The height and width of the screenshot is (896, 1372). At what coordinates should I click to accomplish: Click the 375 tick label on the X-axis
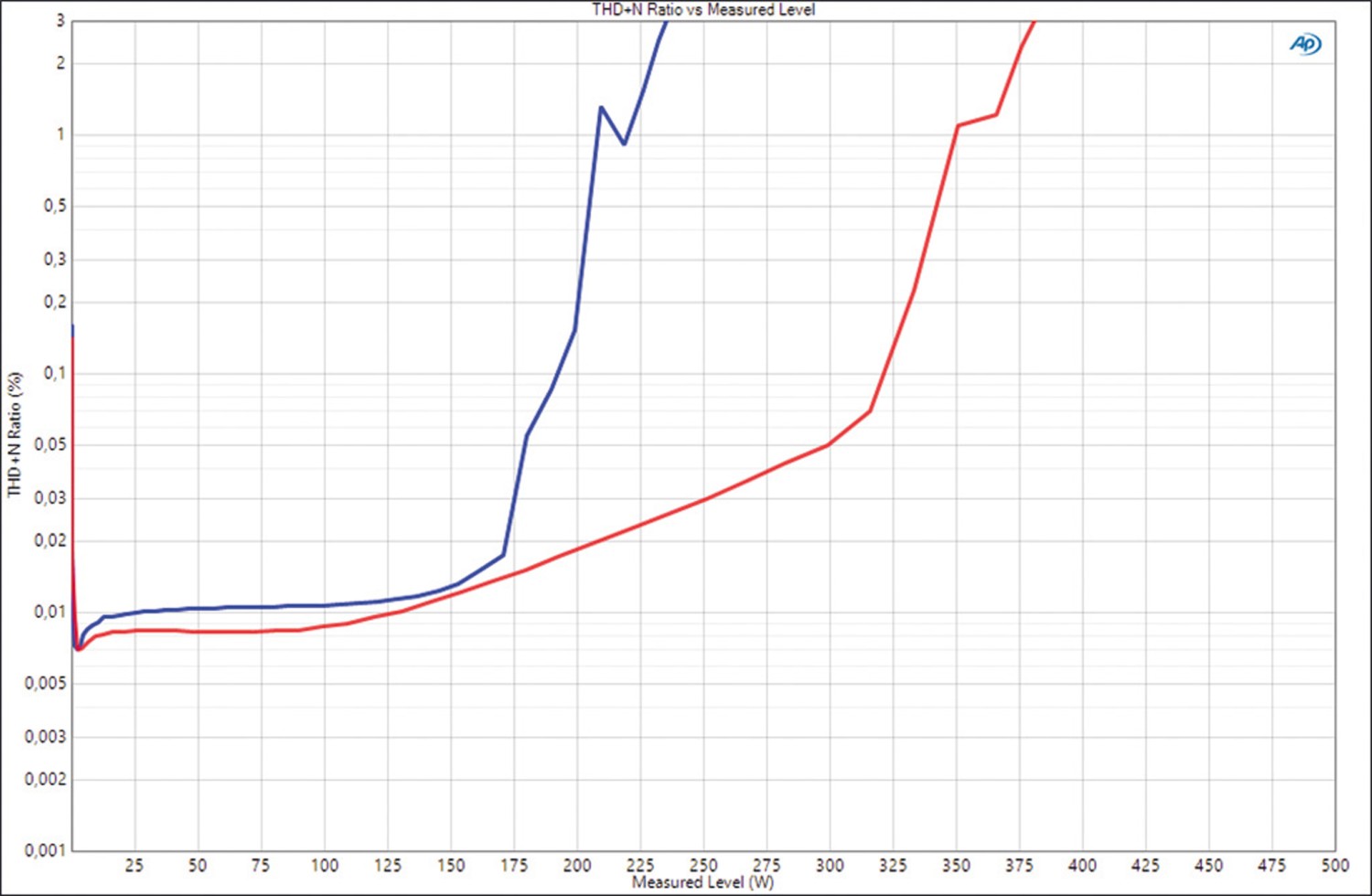coord(1019,865)
